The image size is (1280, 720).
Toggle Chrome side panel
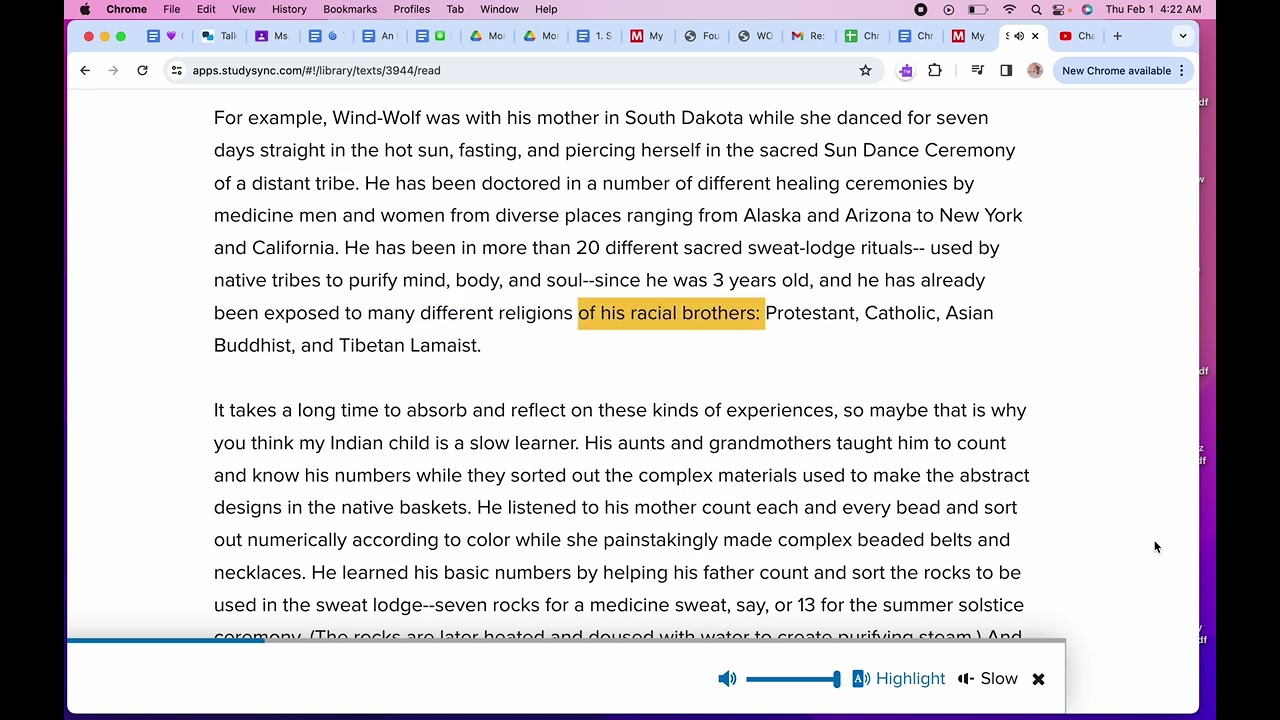pos(1006,70)
